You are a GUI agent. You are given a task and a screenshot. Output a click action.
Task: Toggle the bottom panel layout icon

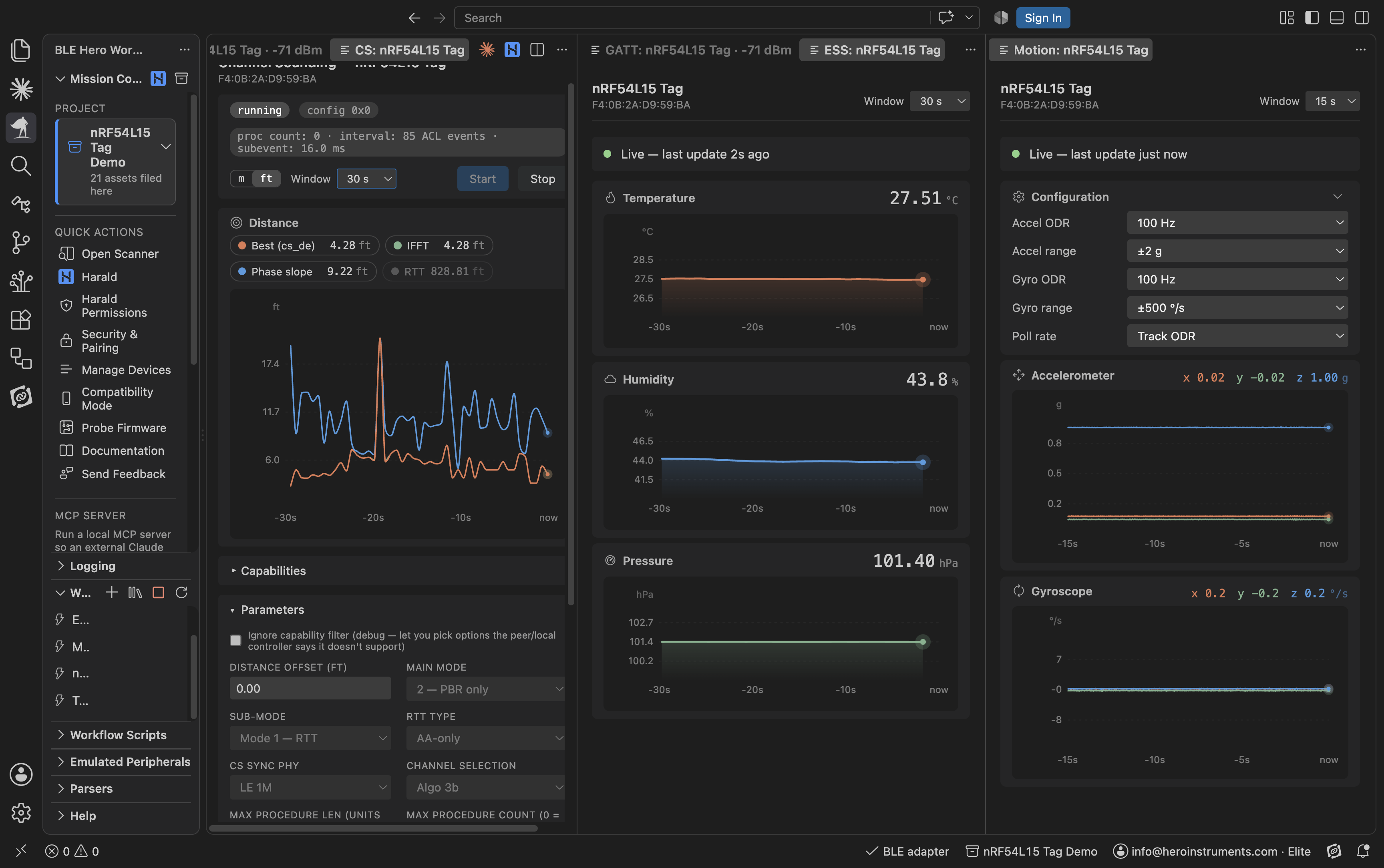pyautogui.click(x=1337, y=18)
